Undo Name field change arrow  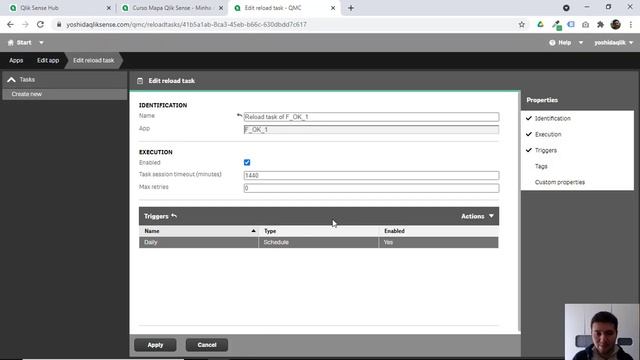[239, 116]
